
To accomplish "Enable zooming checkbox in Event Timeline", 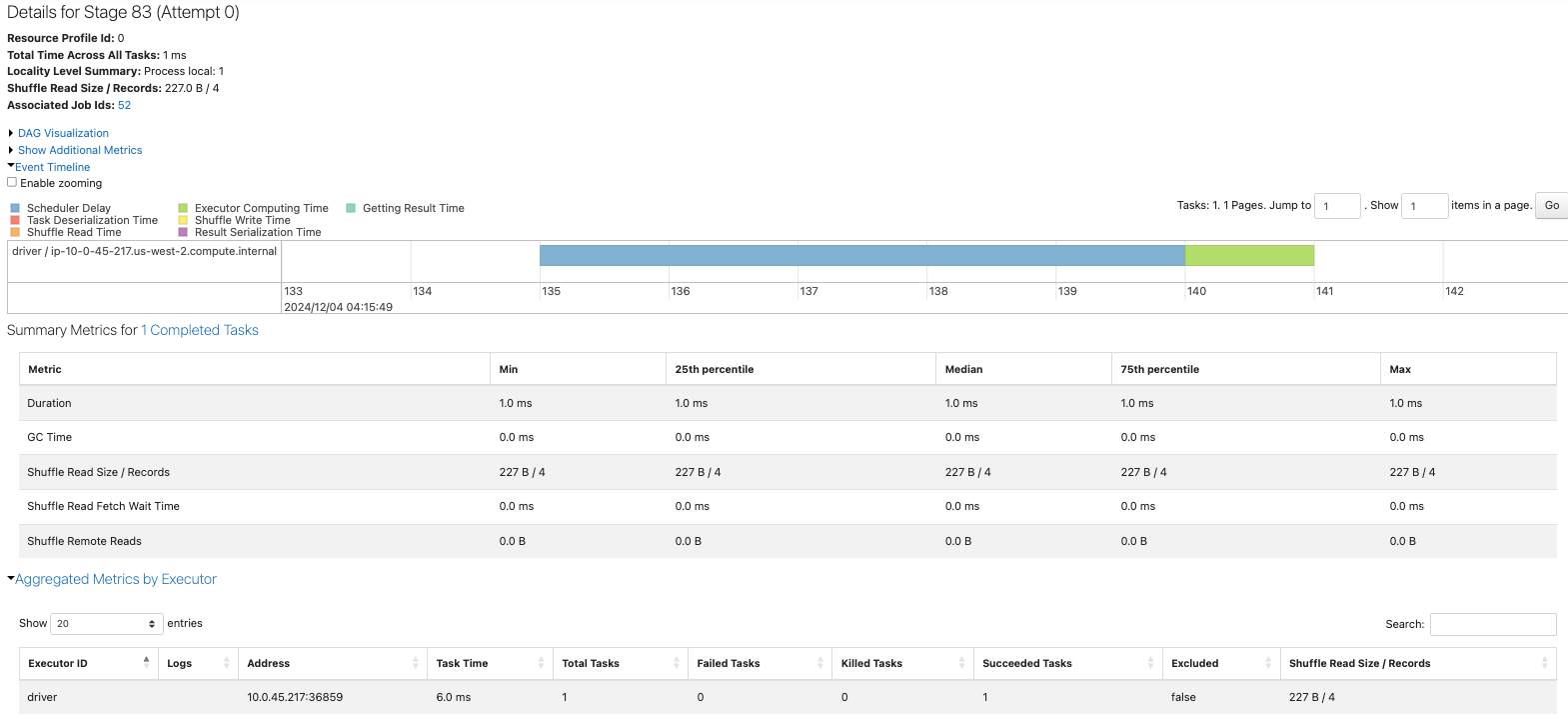I will pos(12,182).
